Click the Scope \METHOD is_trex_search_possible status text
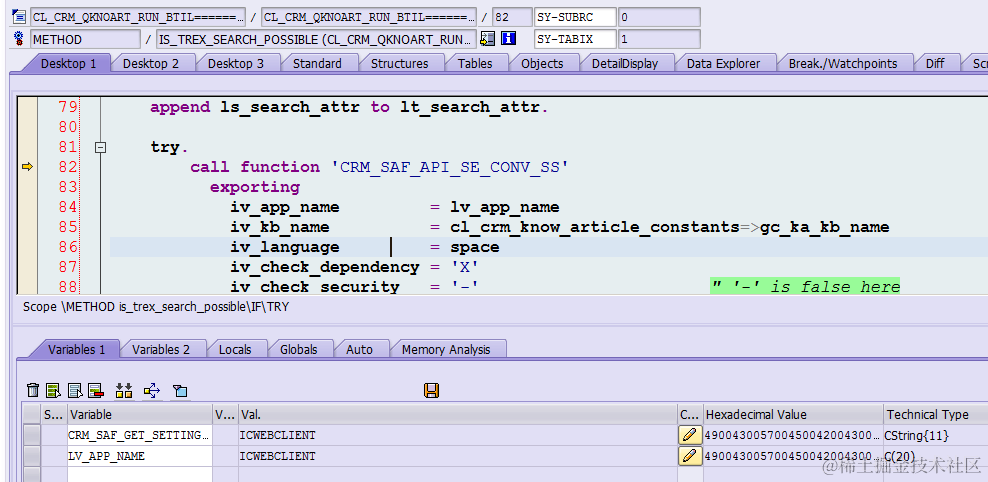Image resolution: width=988 pixels, height=482 pixels. pos(156,307)
